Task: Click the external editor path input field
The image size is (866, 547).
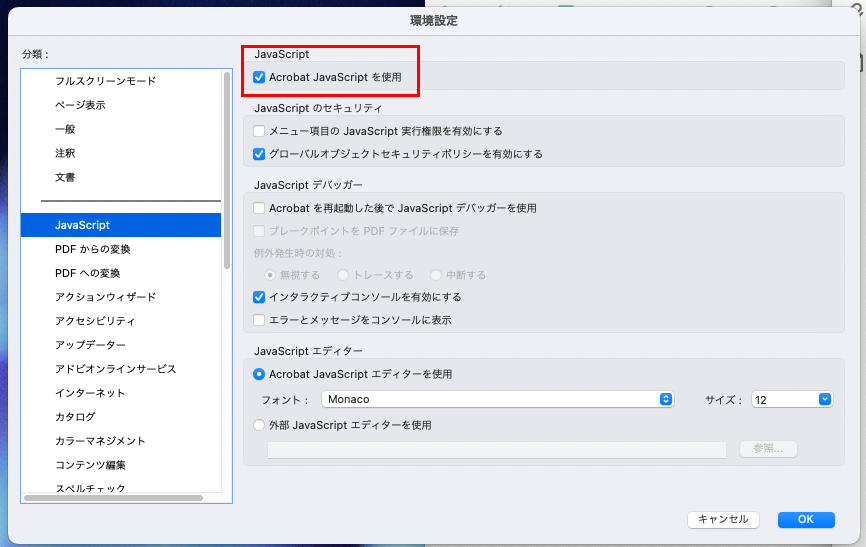Action: click(496, 450)
